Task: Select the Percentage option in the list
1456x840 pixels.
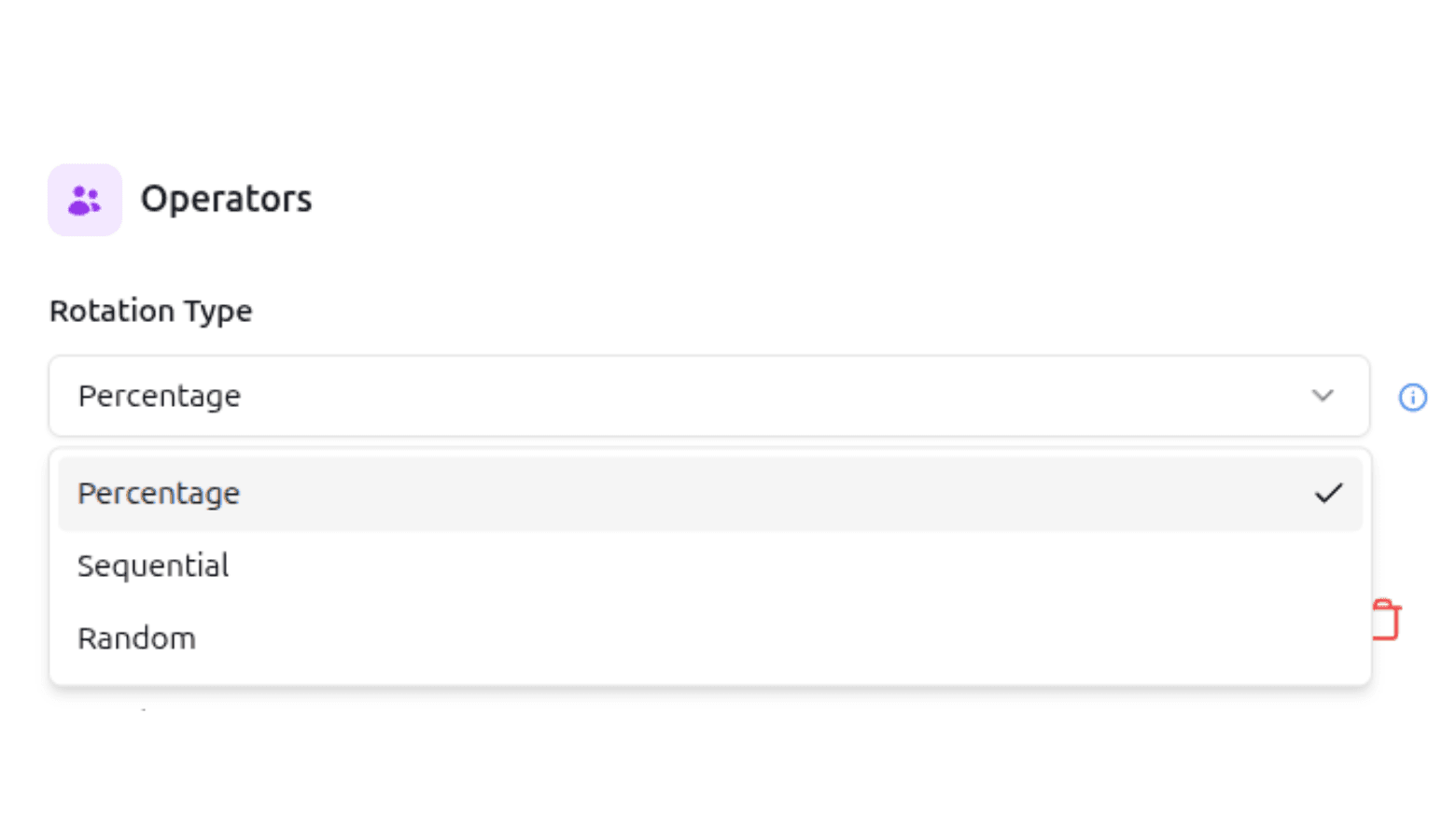Action: [159, 493]
